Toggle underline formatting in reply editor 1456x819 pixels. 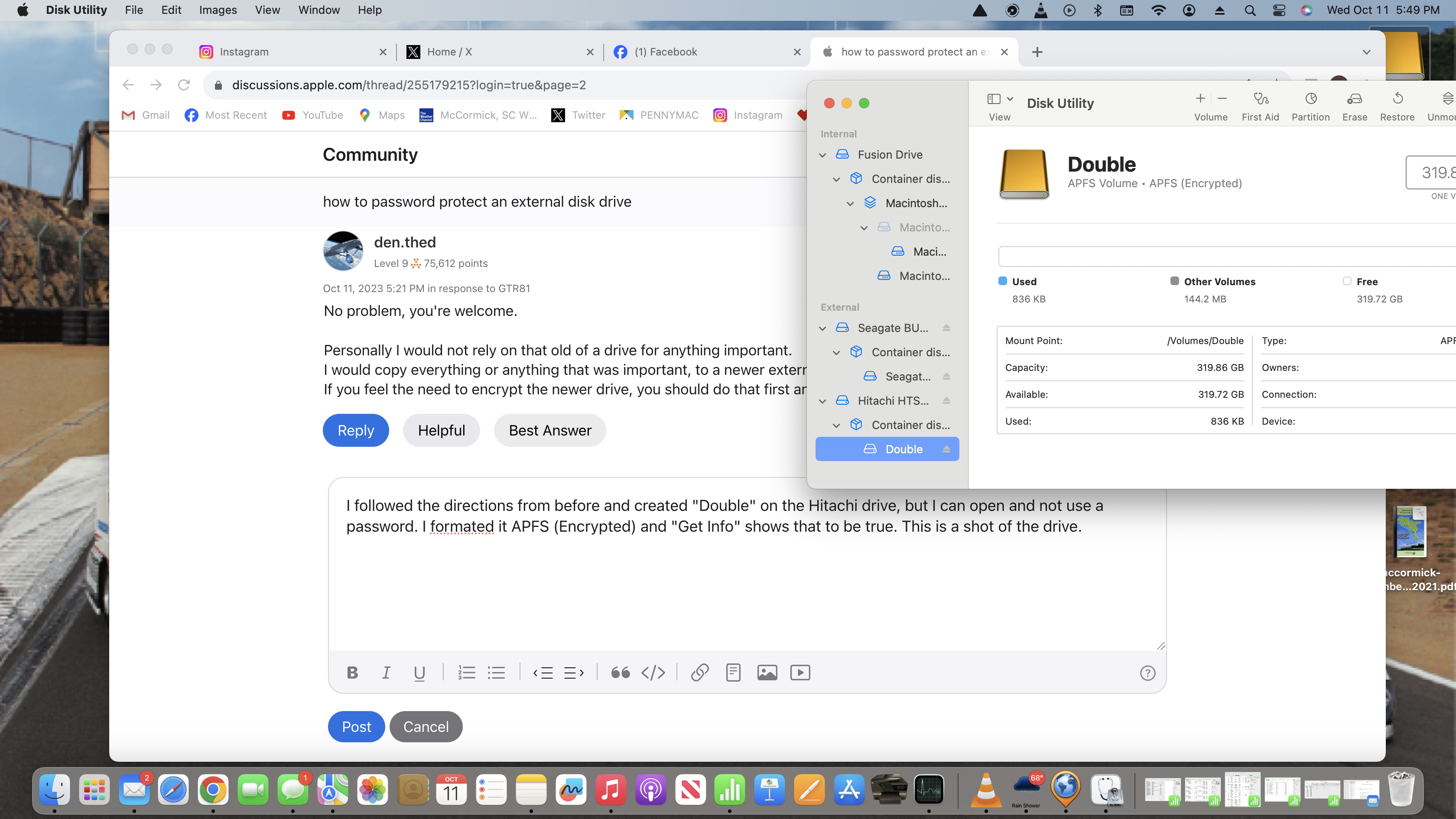[x=419, y=673]
